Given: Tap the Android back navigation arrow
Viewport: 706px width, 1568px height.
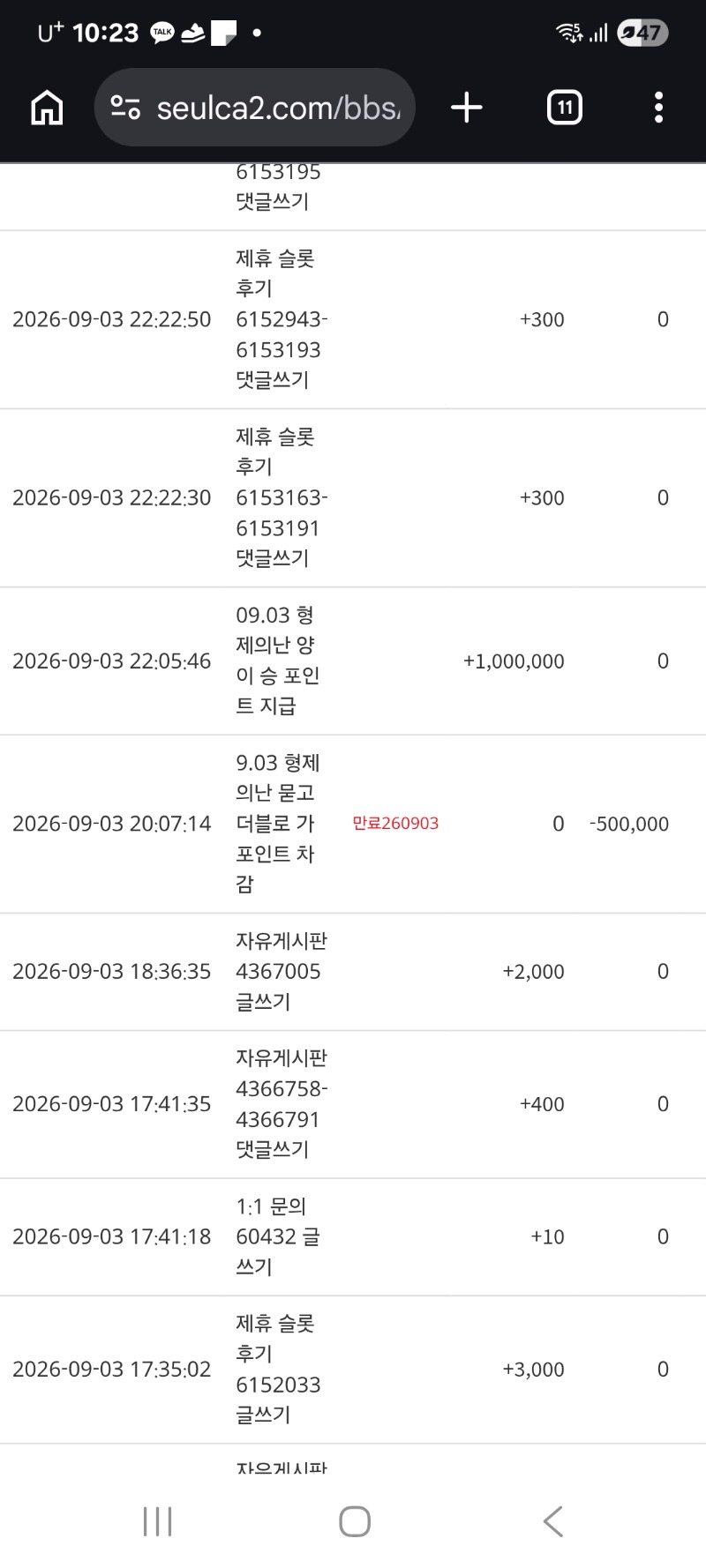Looking at the screenshot, I should [553, 1521].
